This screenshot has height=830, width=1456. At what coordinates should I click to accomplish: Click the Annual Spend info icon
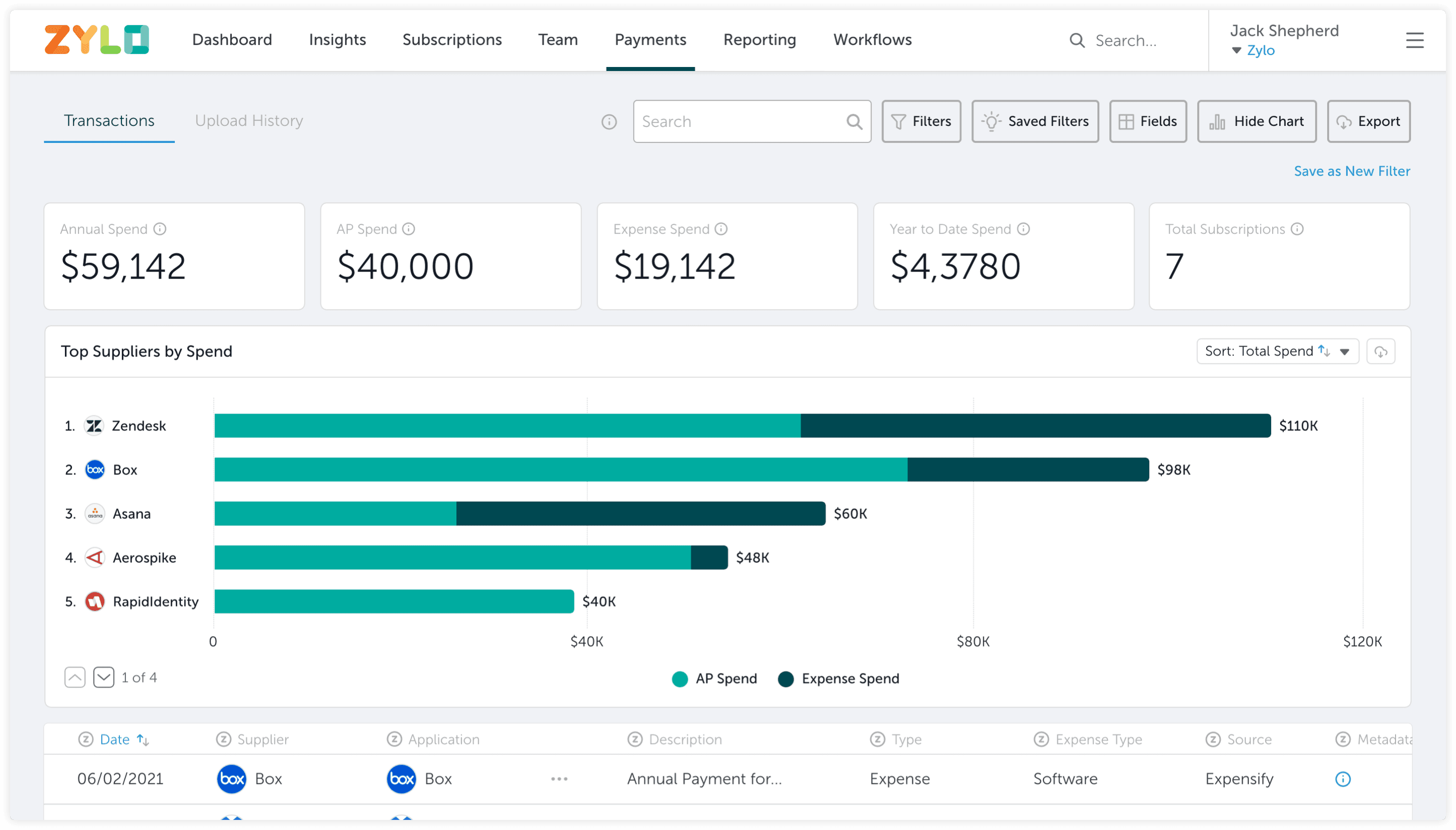tap(160, 229)
